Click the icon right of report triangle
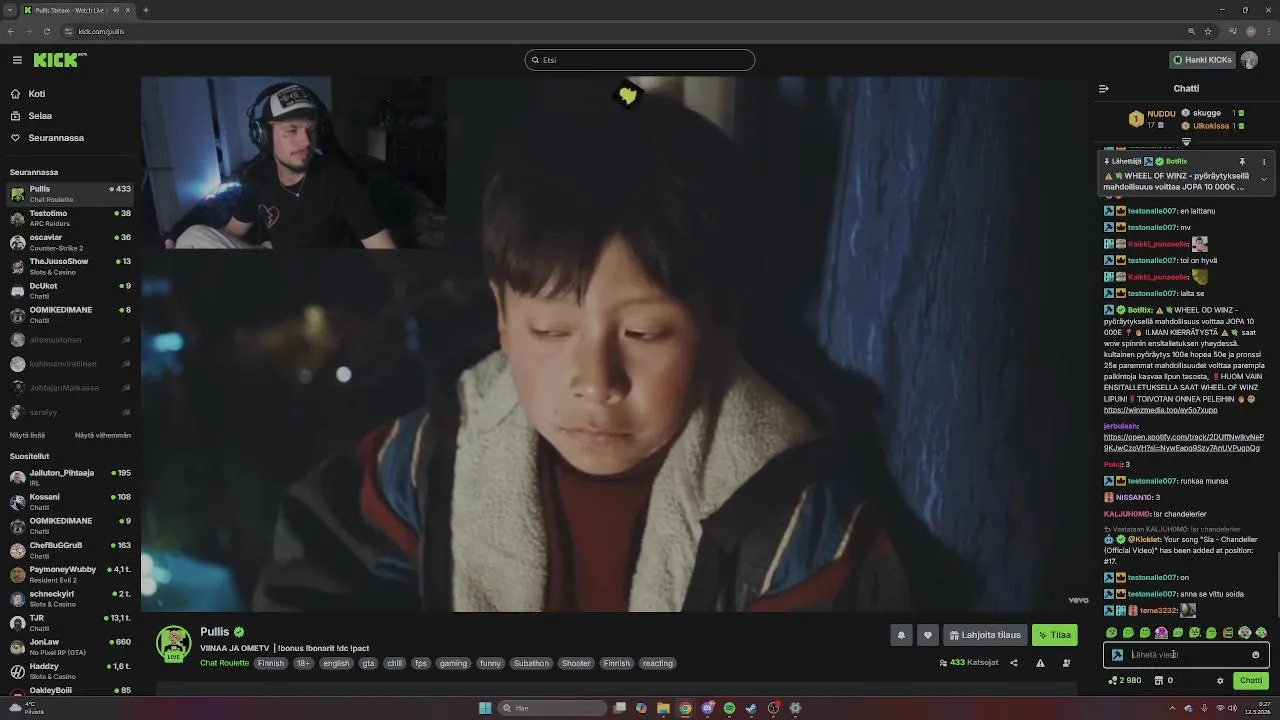 coord(1066,663)
